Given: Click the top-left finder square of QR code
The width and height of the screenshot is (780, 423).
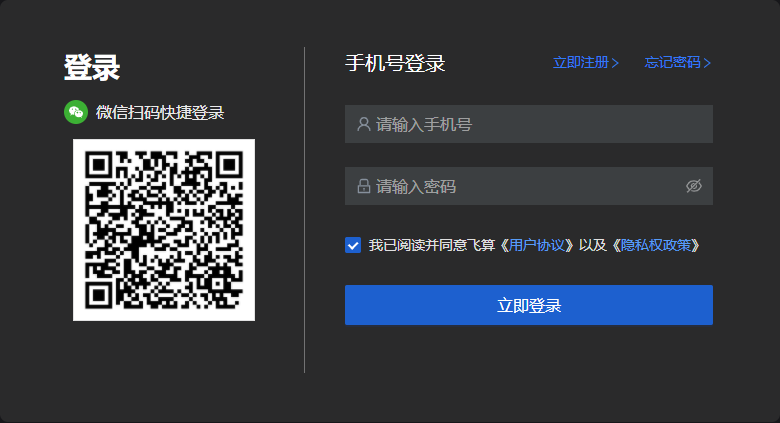Looking at the screenshot, I should [x=98, y=164].
